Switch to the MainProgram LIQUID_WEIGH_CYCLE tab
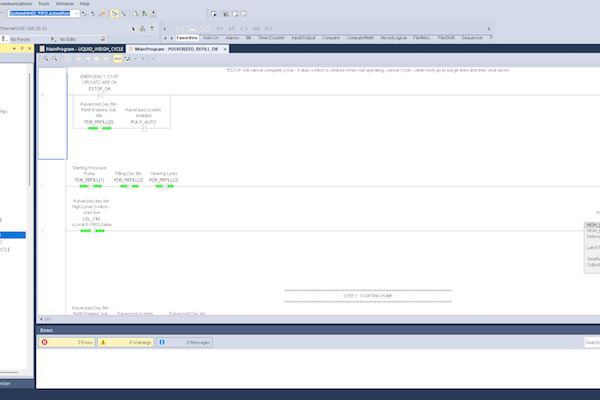600x400 pixels. click(82, 49)
